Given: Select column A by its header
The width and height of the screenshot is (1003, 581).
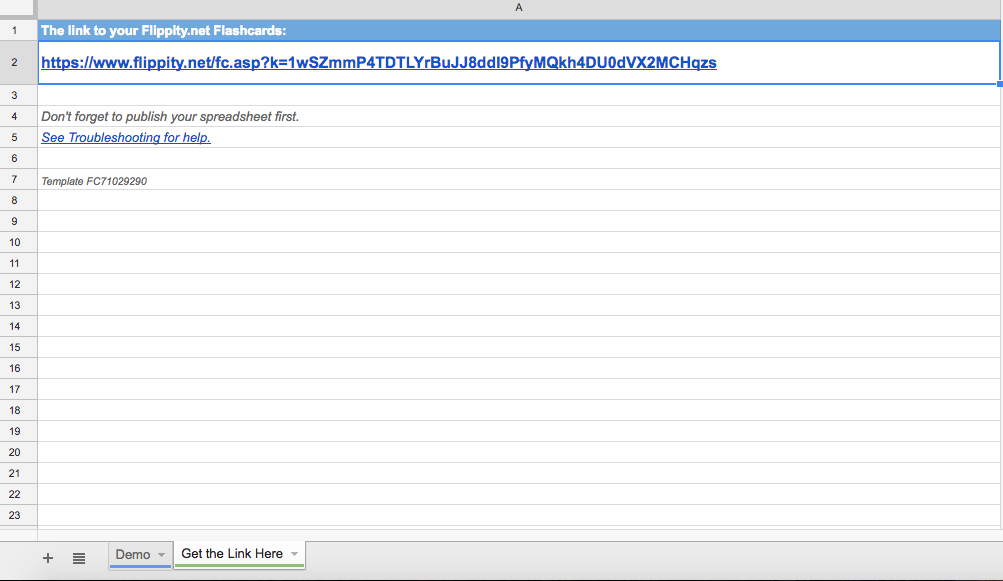Looking at the screenshot, I should (518, 8).
